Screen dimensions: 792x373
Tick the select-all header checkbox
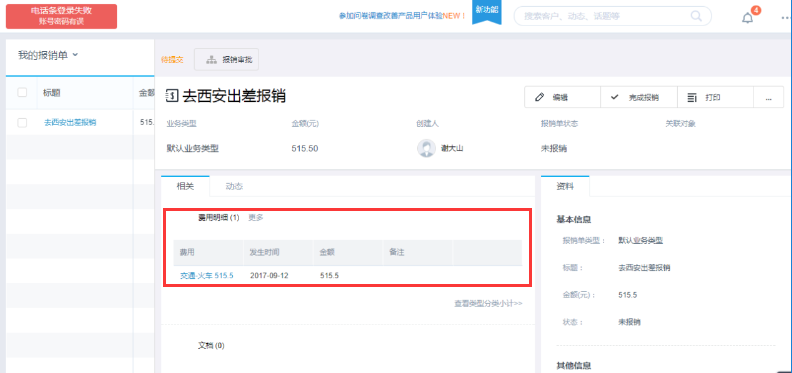pos(22,92)
